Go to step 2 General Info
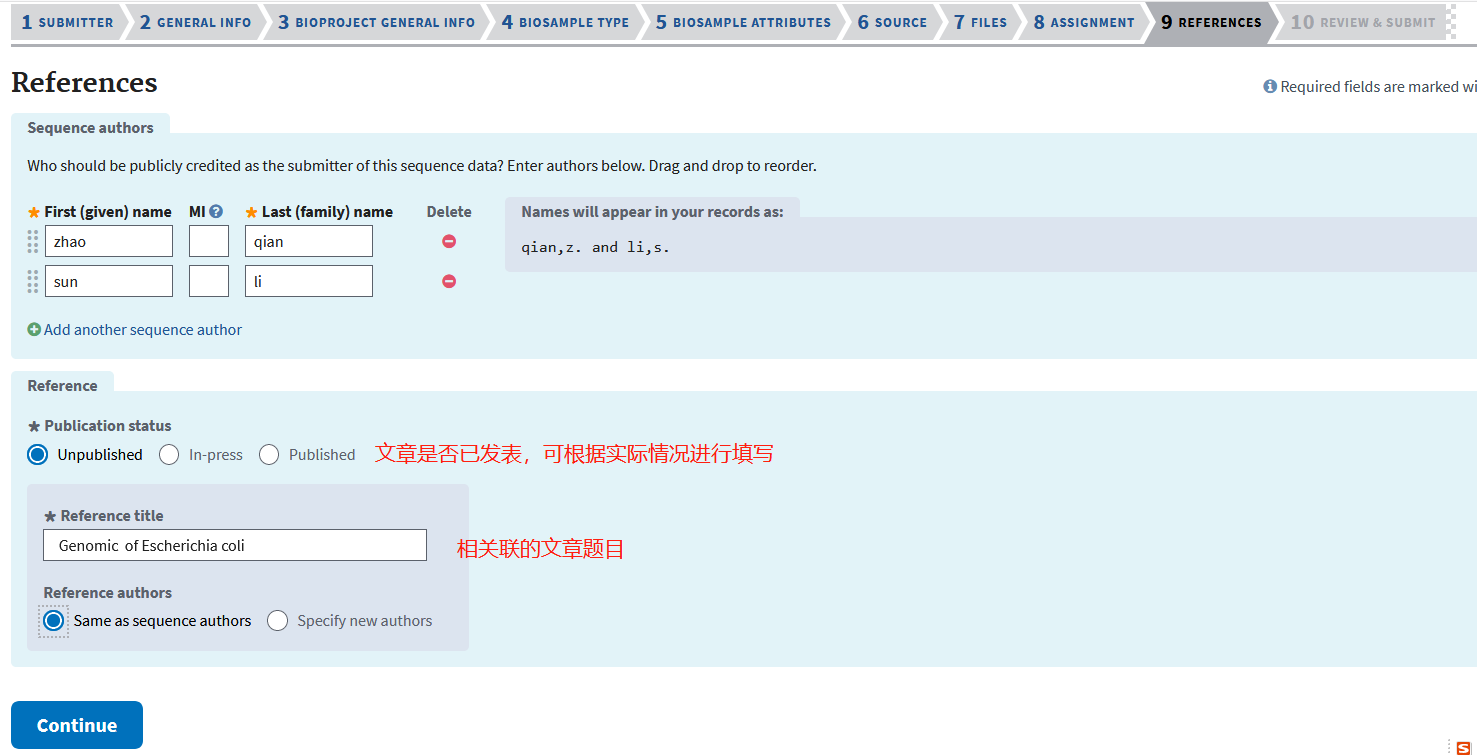This screenshot has height=755, width=1477. click(196, 22)
